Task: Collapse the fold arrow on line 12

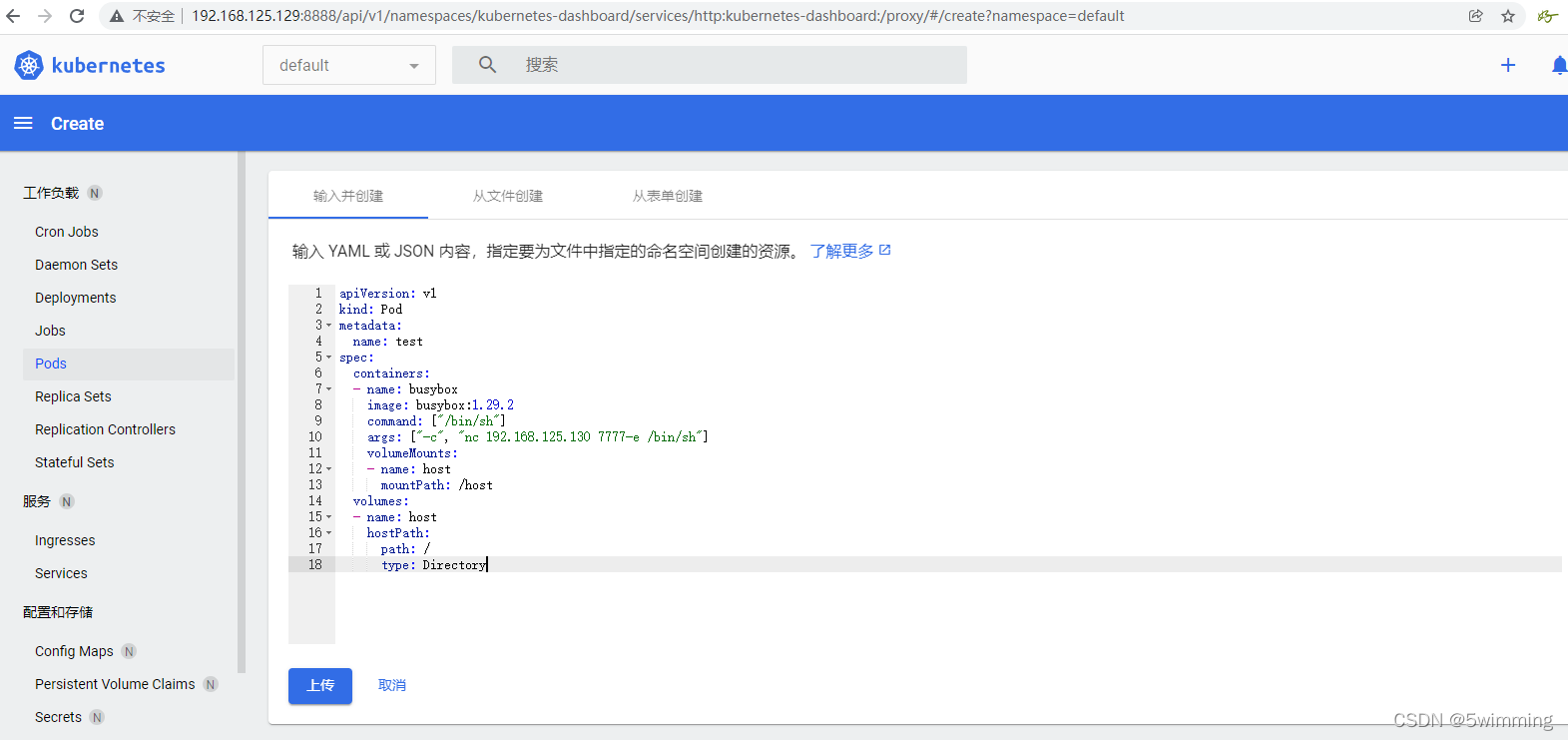Action: pos(328,469)
